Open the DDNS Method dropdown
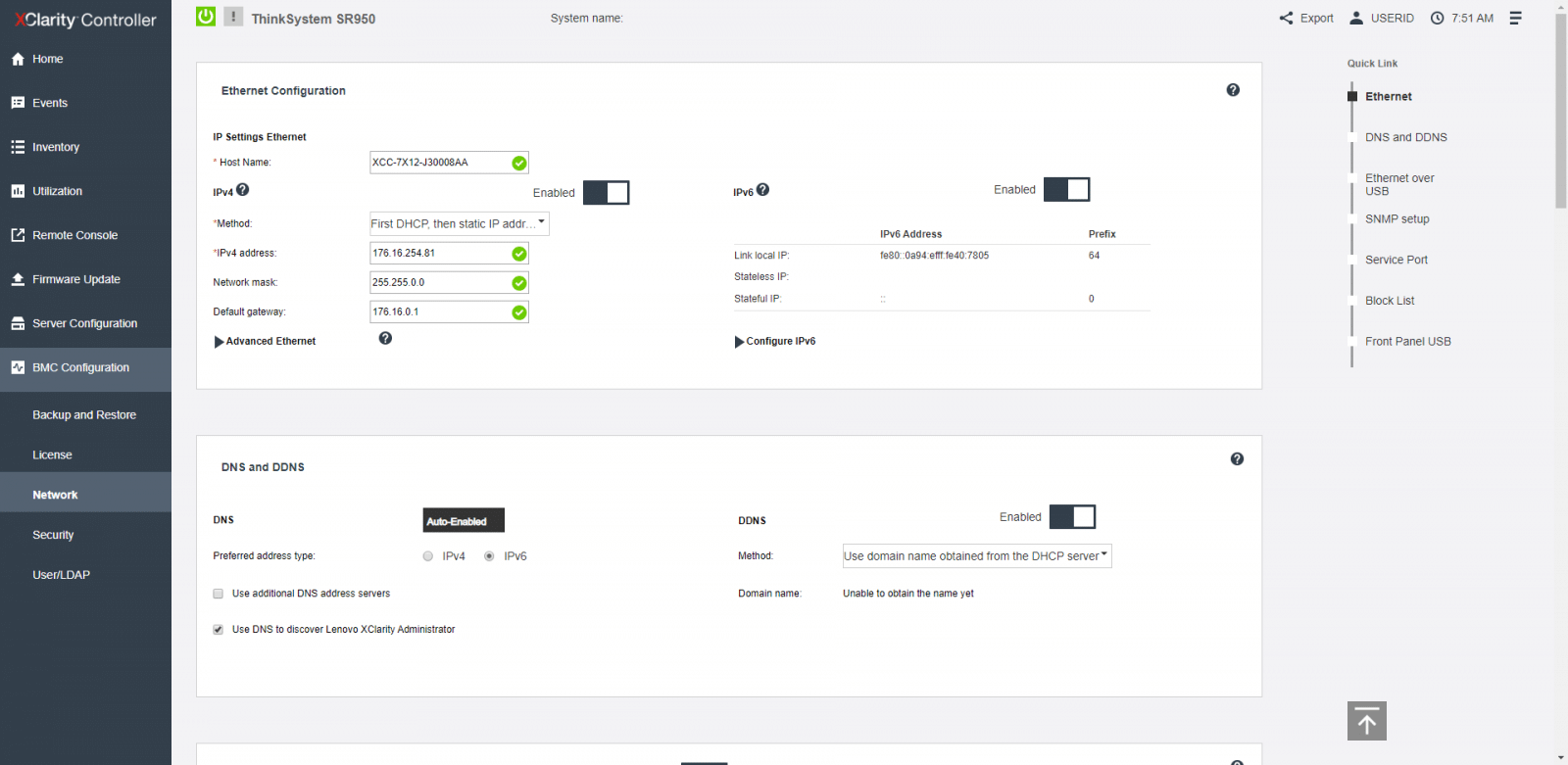The width and height of the screenshot is (1568, 765). tap(977, 556)
